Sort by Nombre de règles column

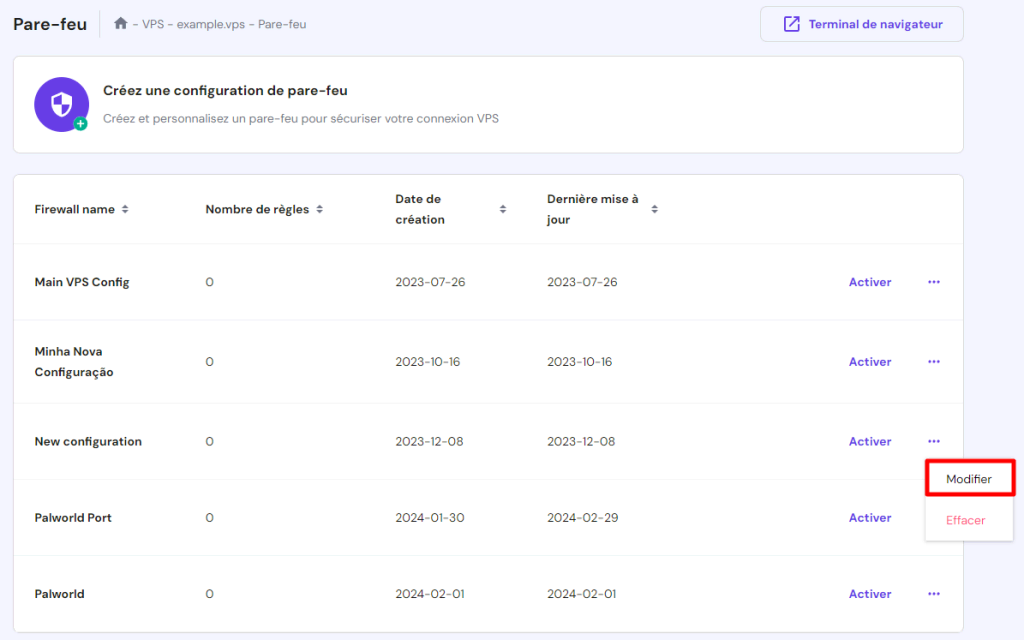coord(319,210)
